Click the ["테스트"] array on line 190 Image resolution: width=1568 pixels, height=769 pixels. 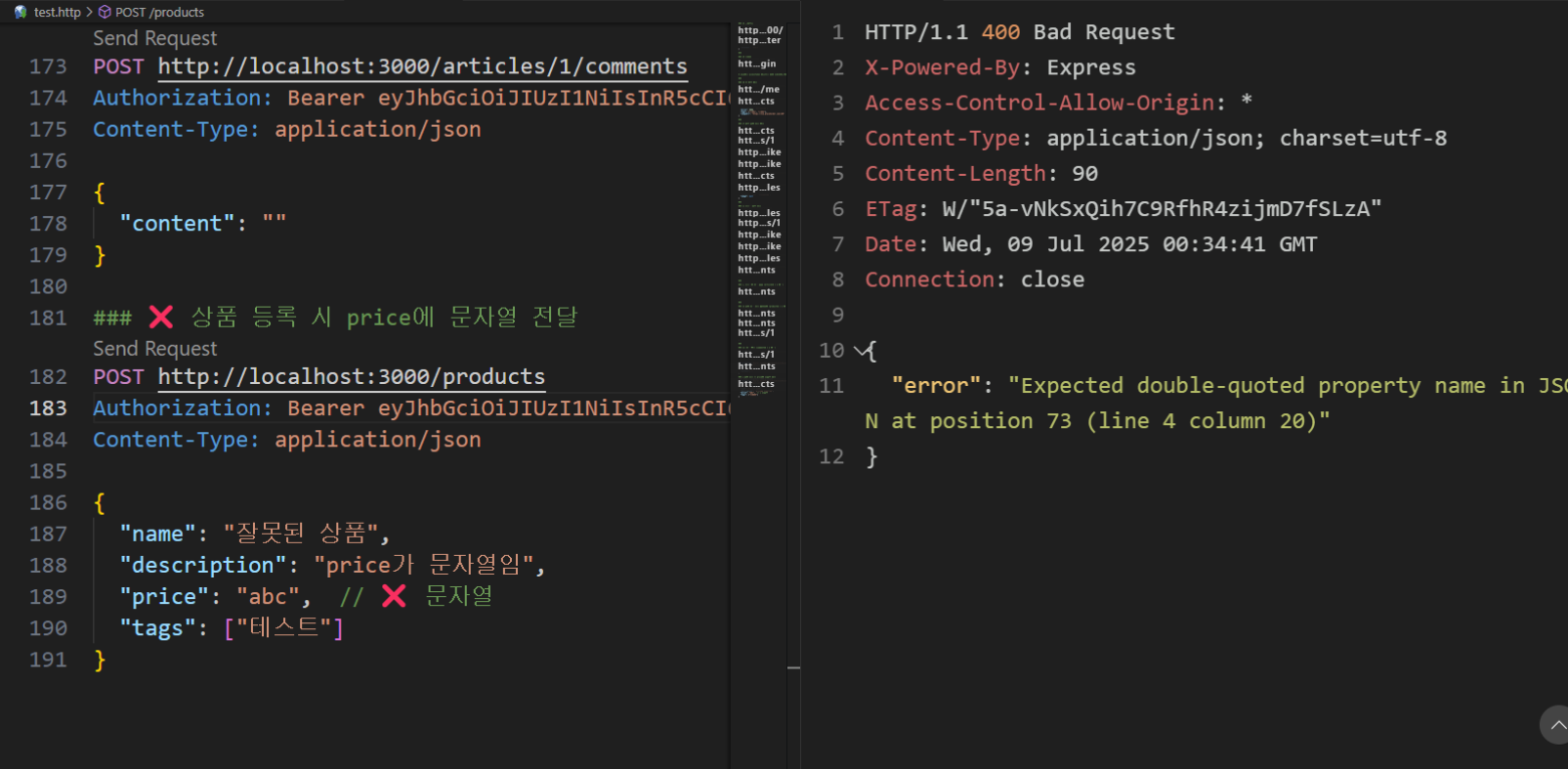coord(284,628)
